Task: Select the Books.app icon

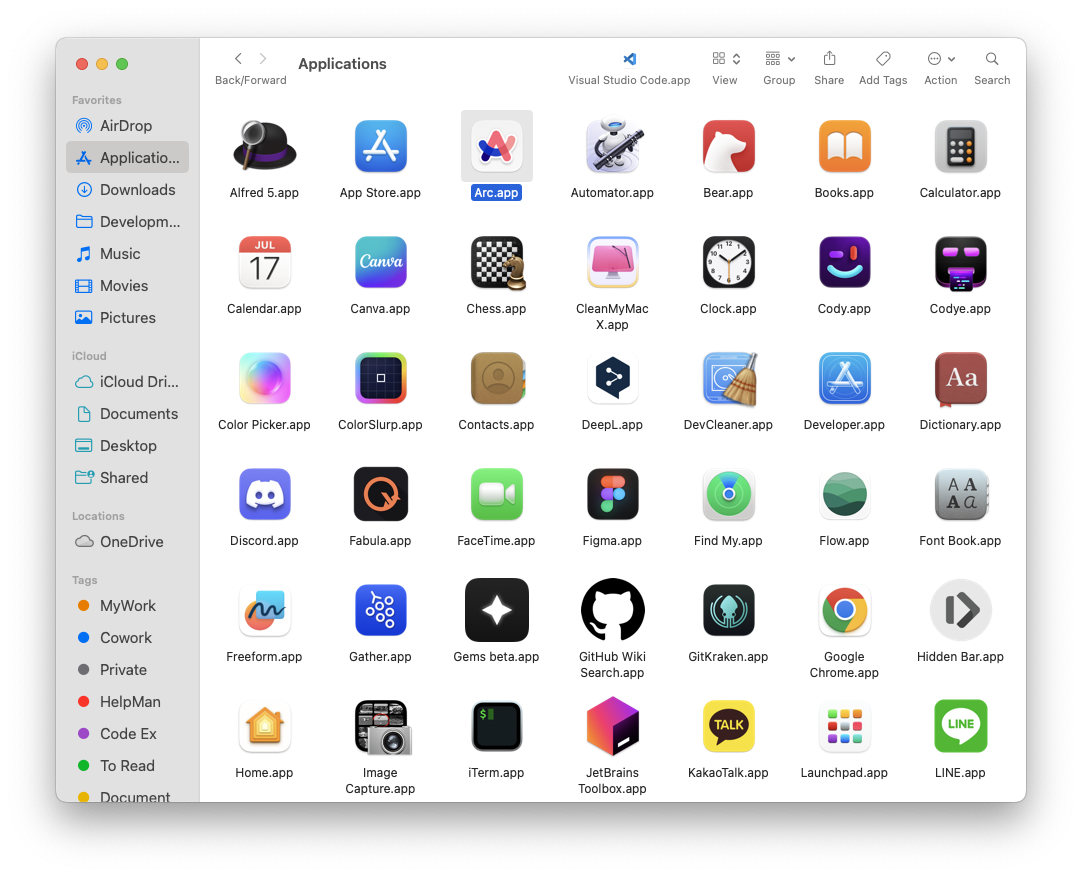Action: point(844,146)
